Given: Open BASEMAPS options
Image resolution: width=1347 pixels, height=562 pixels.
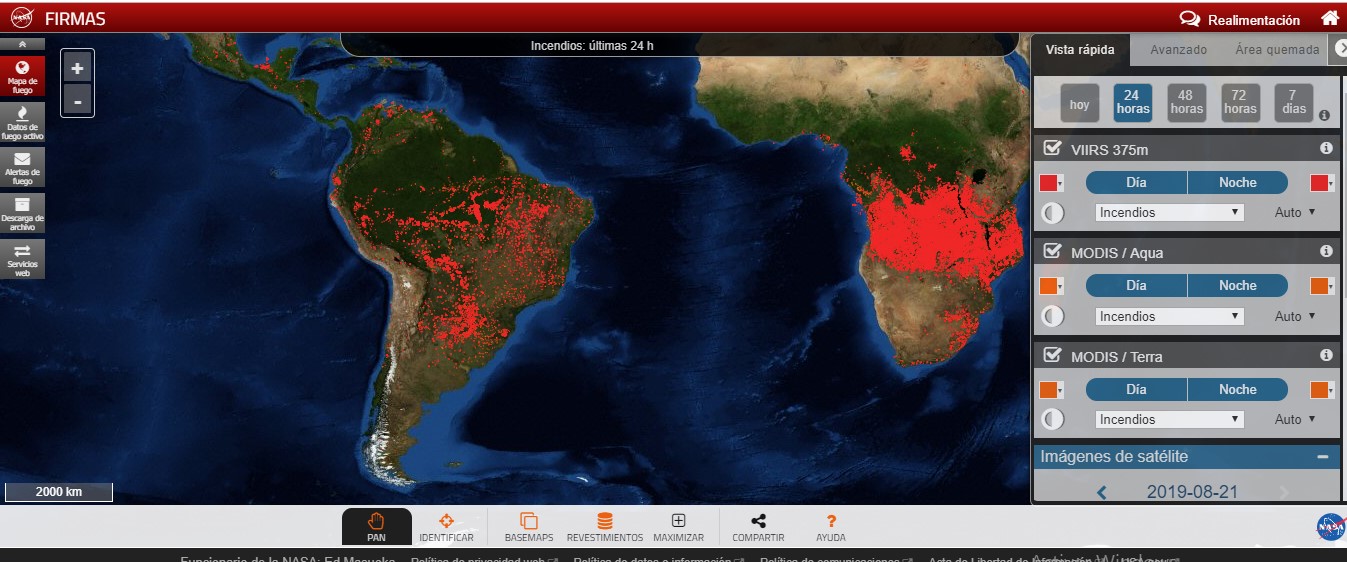Looking at the screenshot, I should [529, 527].
